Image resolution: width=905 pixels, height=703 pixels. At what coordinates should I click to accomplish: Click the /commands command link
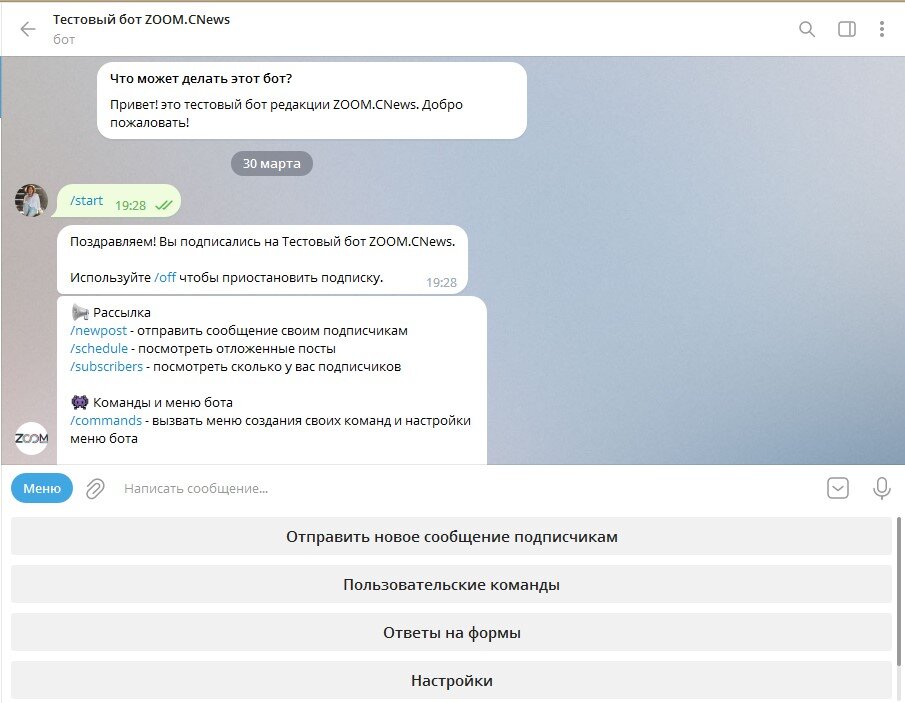pos(106,420)
